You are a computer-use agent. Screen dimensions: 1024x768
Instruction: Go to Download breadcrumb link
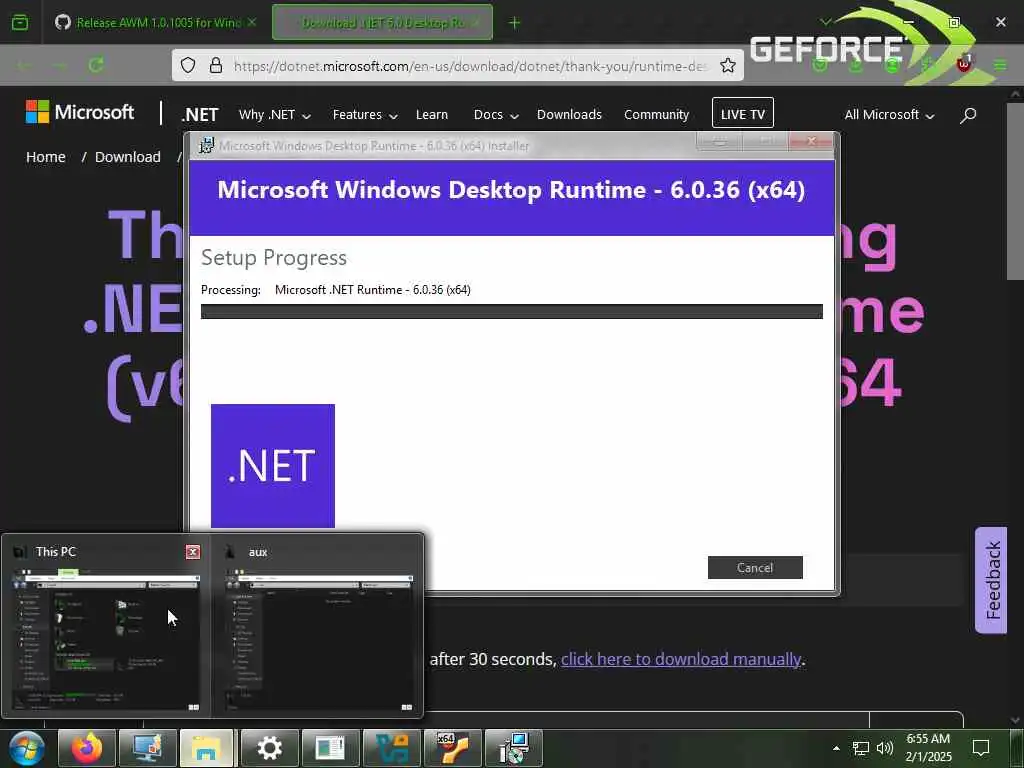127,157
